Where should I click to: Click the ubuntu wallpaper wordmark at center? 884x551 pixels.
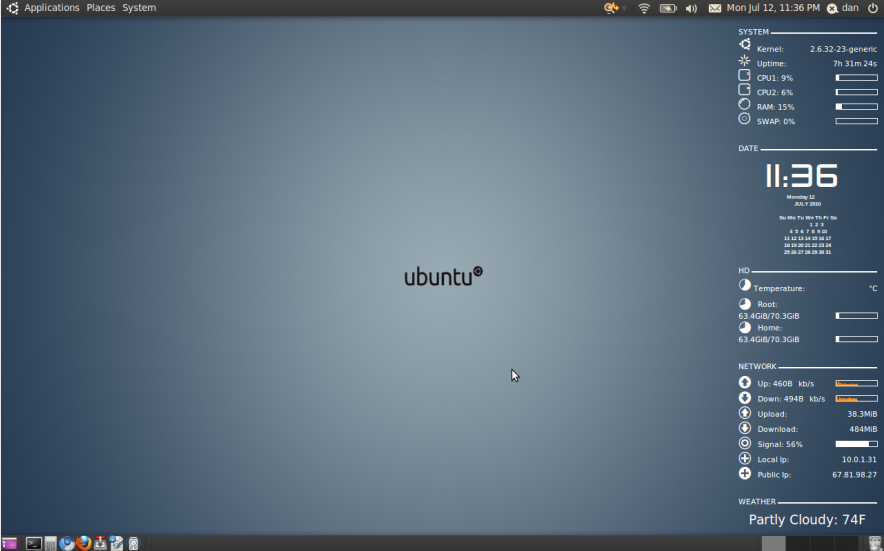pos(443,276)
